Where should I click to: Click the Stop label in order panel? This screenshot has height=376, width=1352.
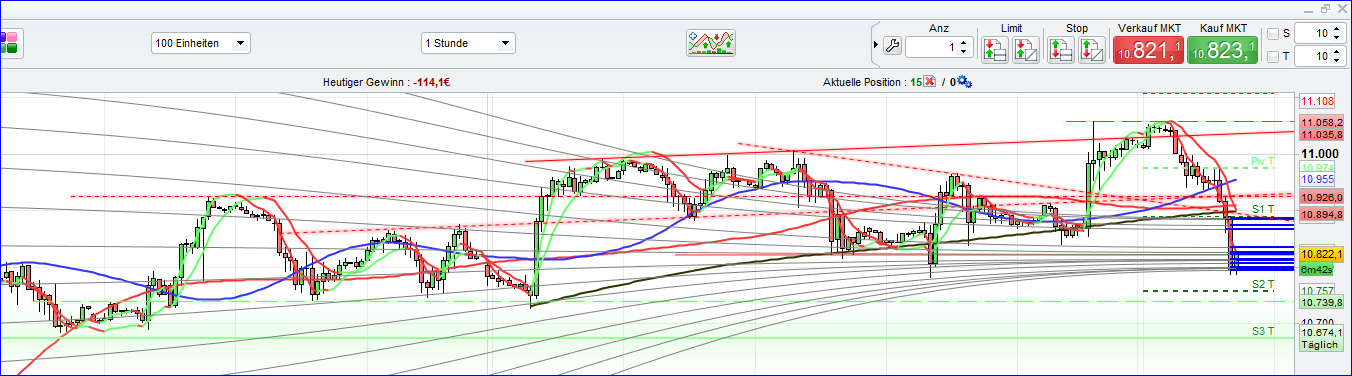coord(1076,28)
